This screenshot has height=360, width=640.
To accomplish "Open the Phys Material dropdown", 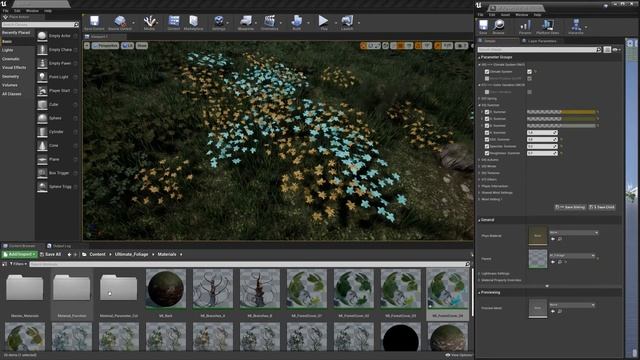I will 573,233.
